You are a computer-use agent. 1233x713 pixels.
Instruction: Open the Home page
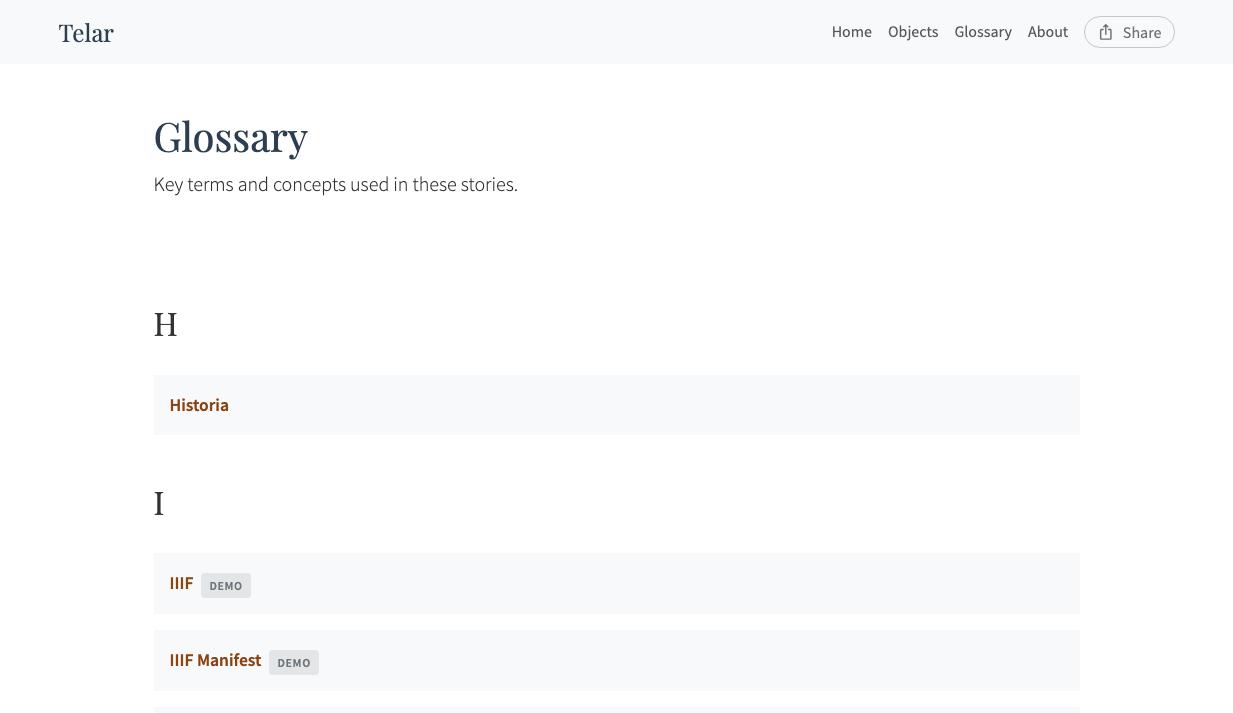click(x=851, y=32)
